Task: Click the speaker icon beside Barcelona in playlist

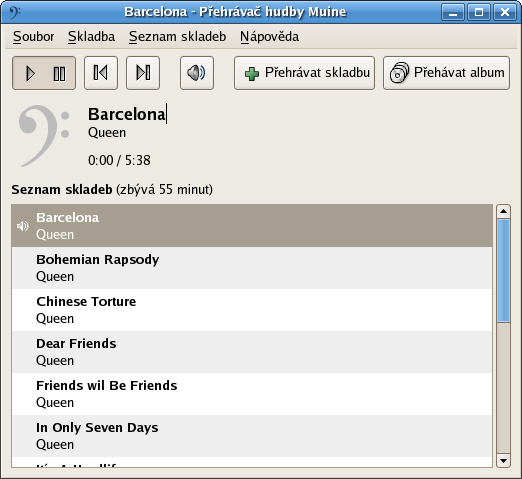Action: point(22,226)
